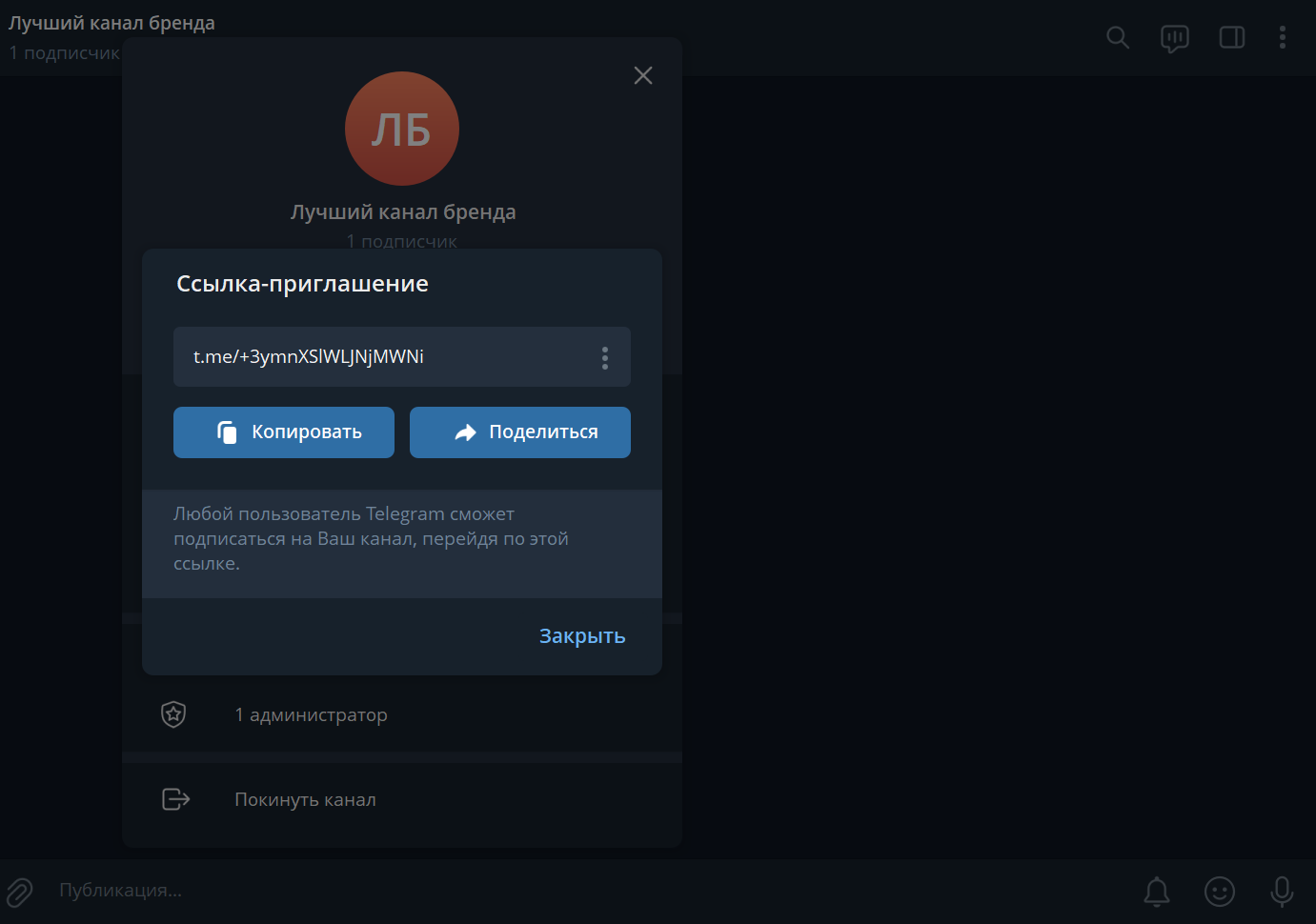The width and height of the screenshot is (1316, 924).
Task: Click the share arrow icon on Поделиться
Action: point(465,432)
